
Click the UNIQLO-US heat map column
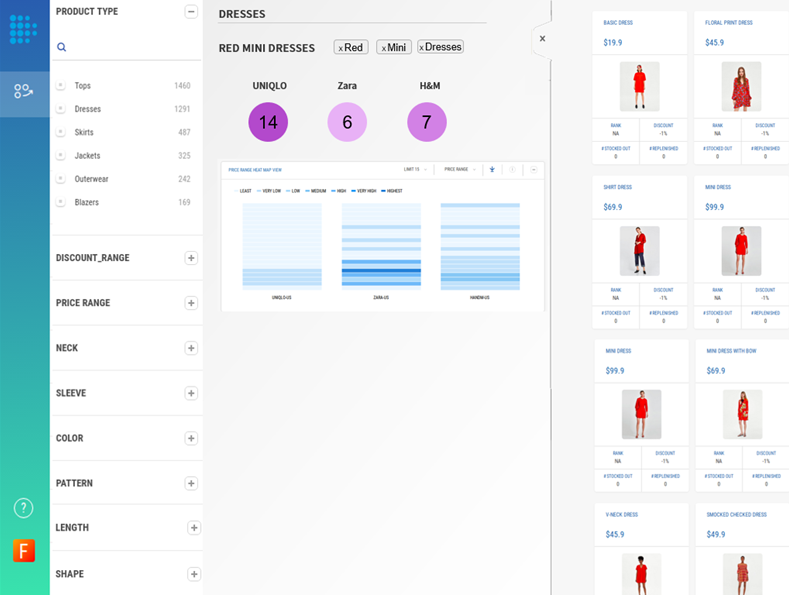point(282,246)
